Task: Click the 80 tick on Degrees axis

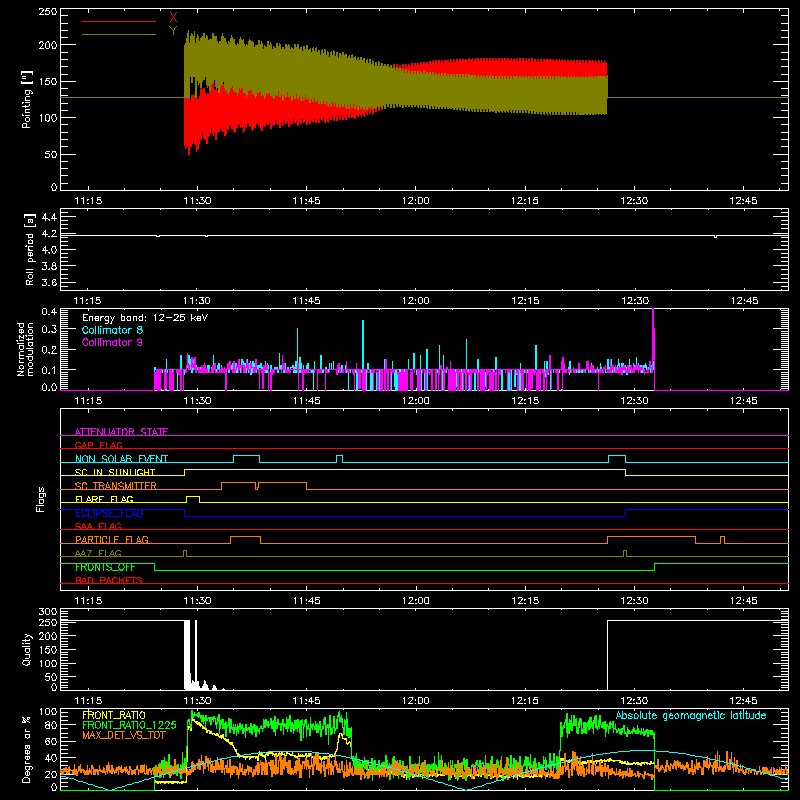Action: point(51,725)
